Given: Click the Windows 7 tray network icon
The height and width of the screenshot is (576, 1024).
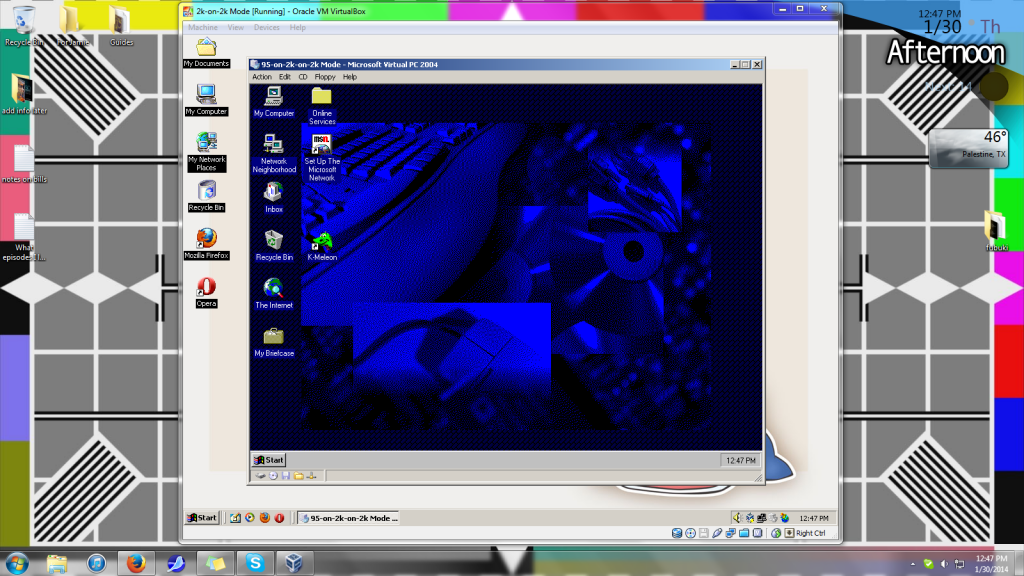Looking at the screenshot, I should (959, 564).
